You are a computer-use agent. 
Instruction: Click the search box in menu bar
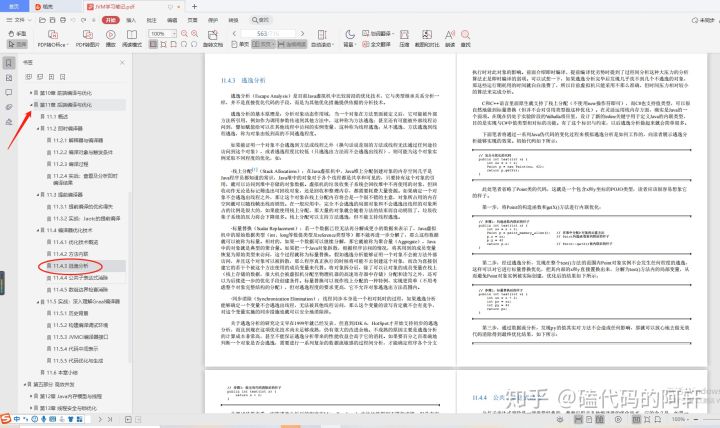point(261,20)
